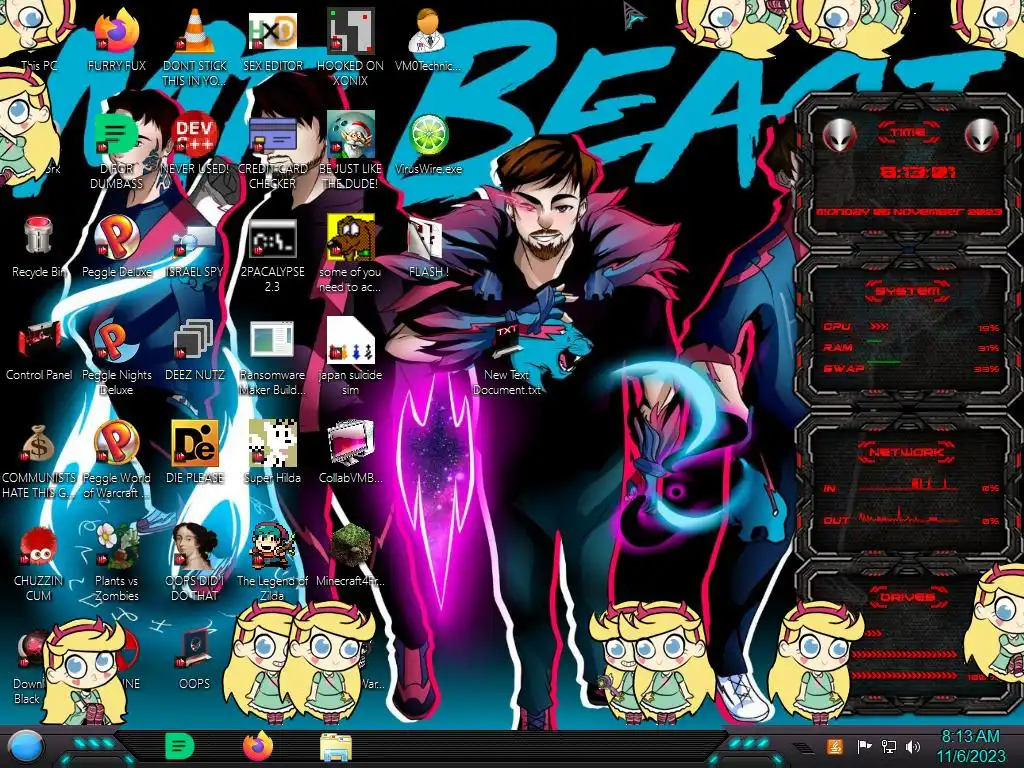Open green chat app in taskbar

[180, 746]
